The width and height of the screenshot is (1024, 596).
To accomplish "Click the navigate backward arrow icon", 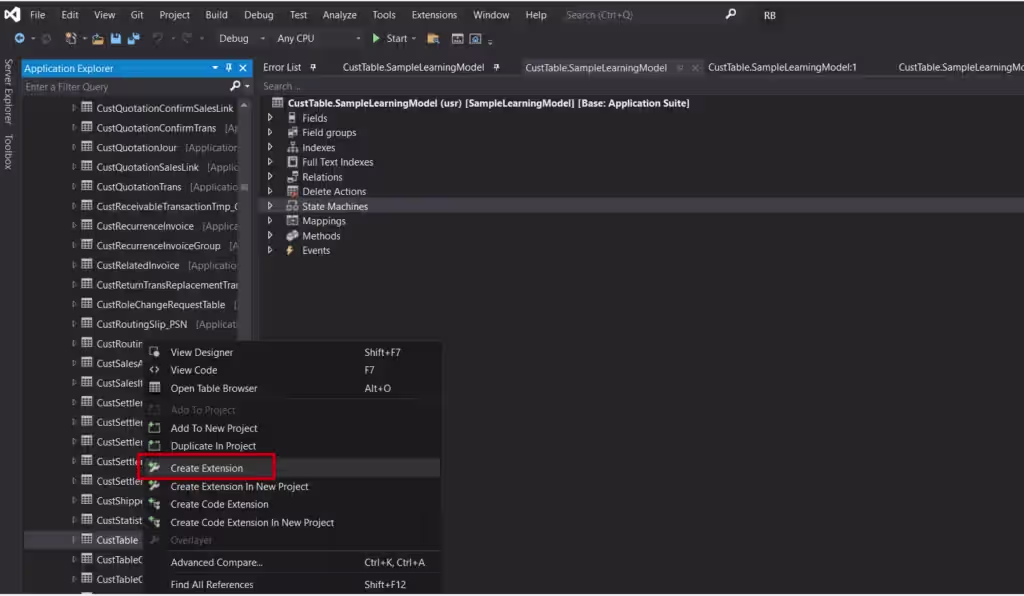I will 20,39.
